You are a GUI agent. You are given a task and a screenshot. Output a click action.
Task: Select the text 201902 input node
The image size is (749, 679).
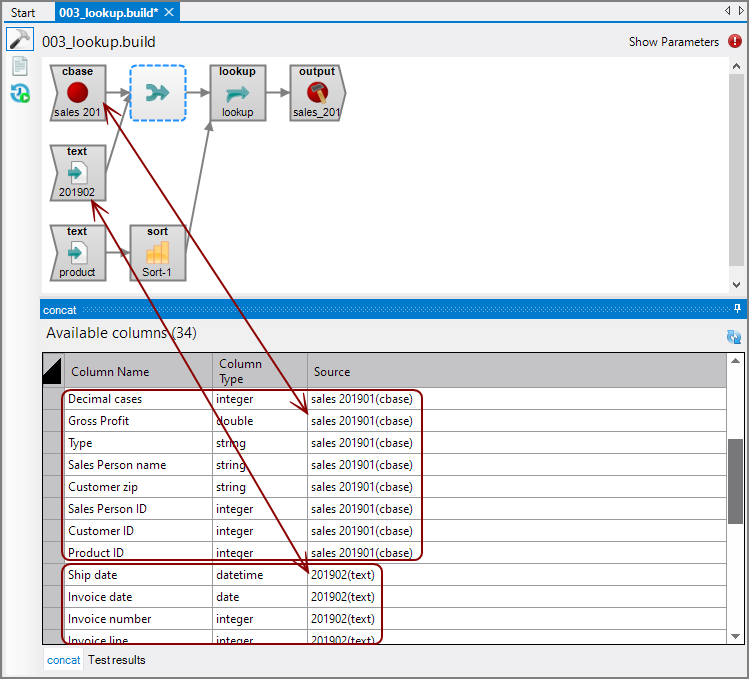click(78, 173)
